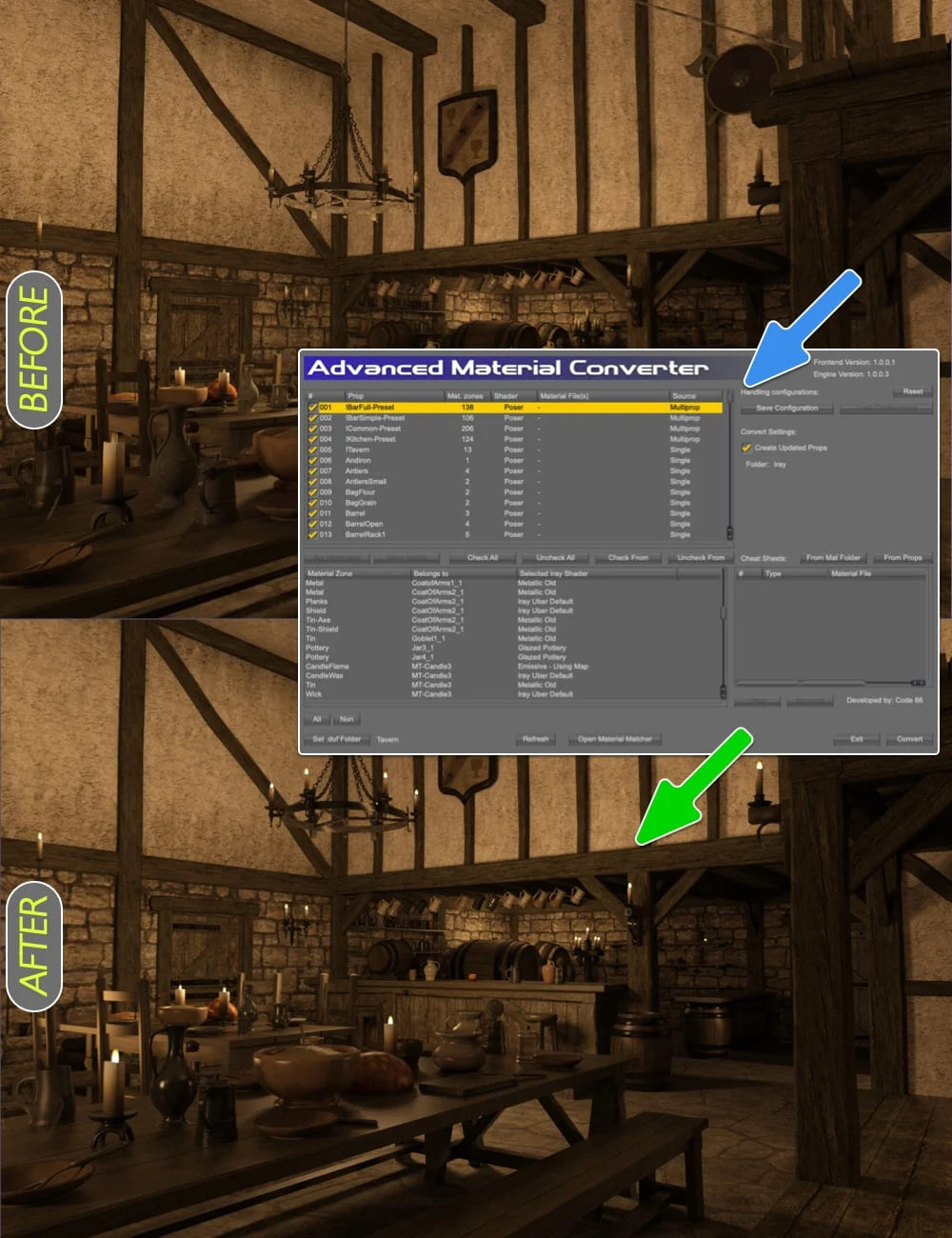
Task: Click the Save Configuration button
Action: coord(786,408)
